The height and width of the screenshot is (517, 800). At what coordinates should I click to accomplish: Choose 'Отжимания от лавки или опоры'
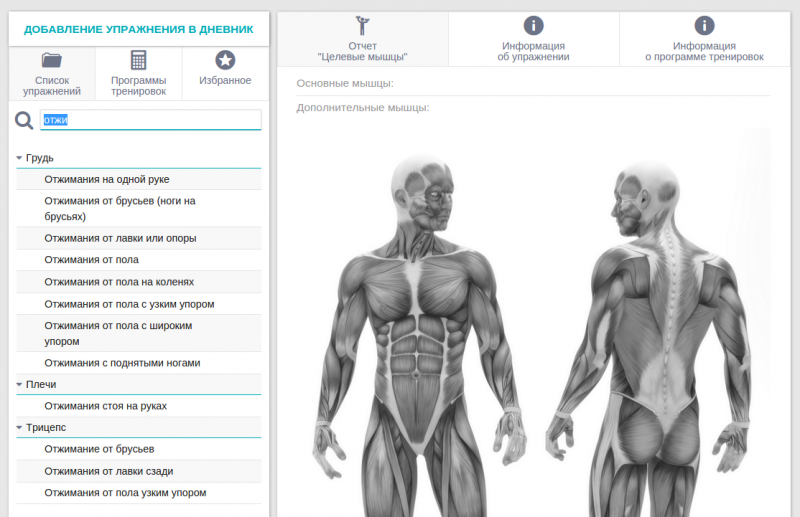tap(139, 238)
